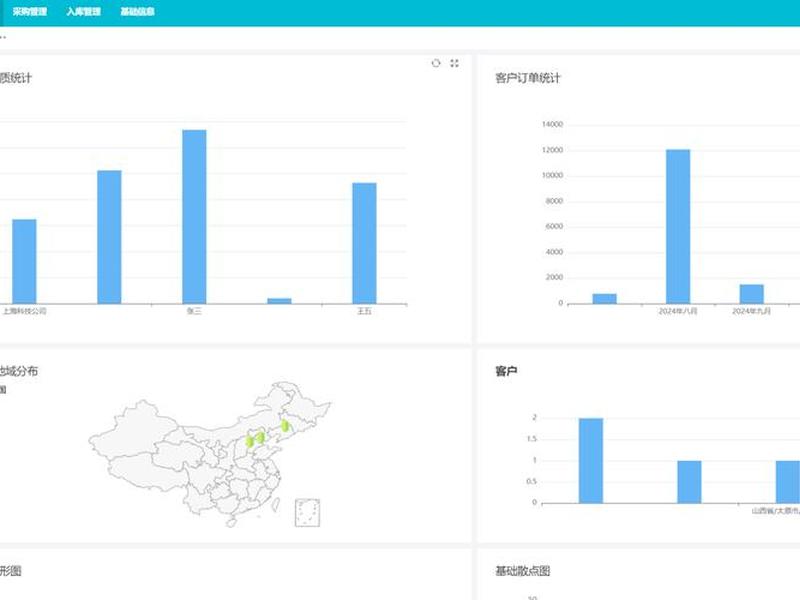Select the 王五 bar in the chart
Image resolution: width=800 pixels, height=600 pixels.
(x=364, y=243)
